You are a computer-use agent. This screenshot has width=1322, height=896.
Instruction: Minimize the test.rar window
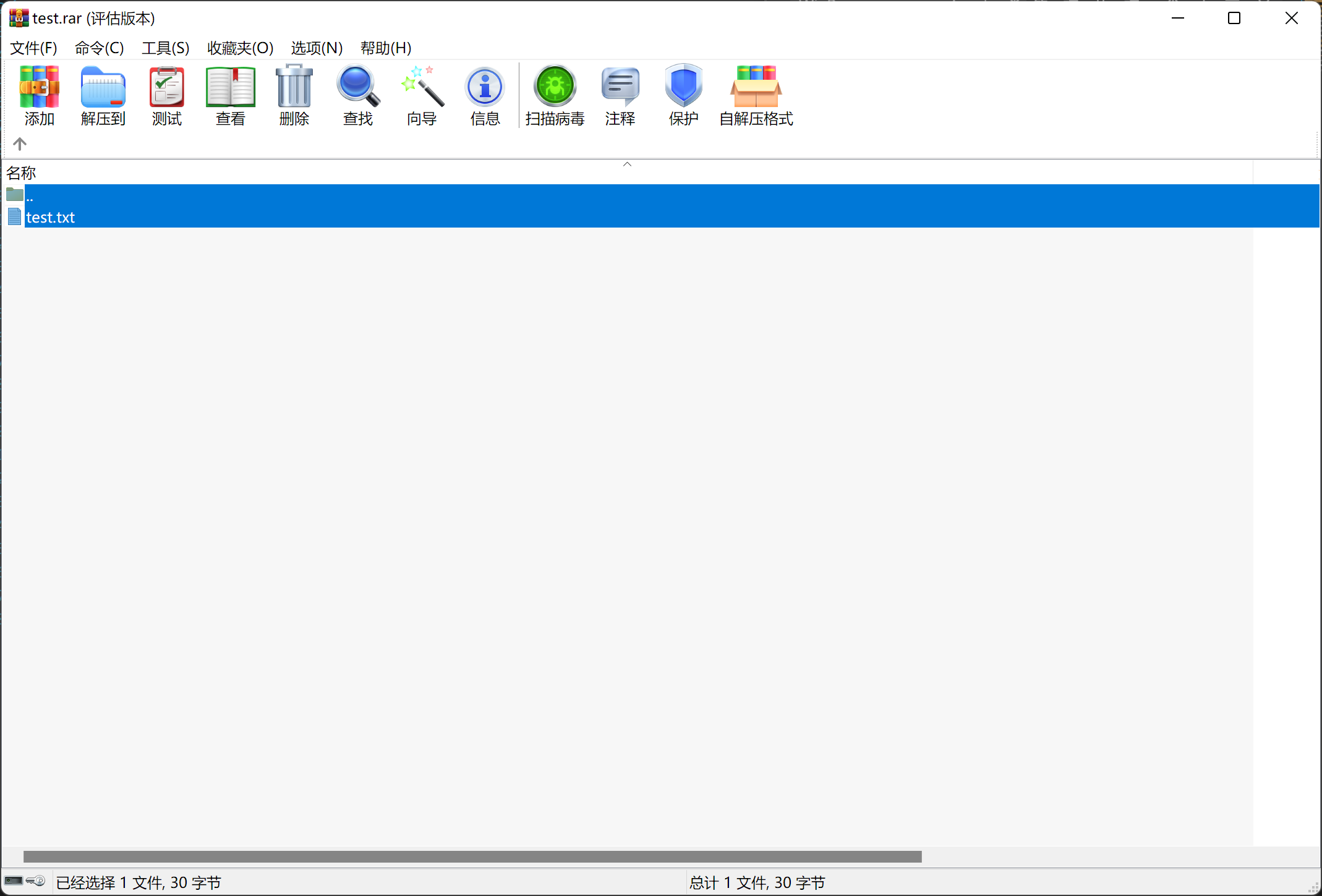(1178, 18)
